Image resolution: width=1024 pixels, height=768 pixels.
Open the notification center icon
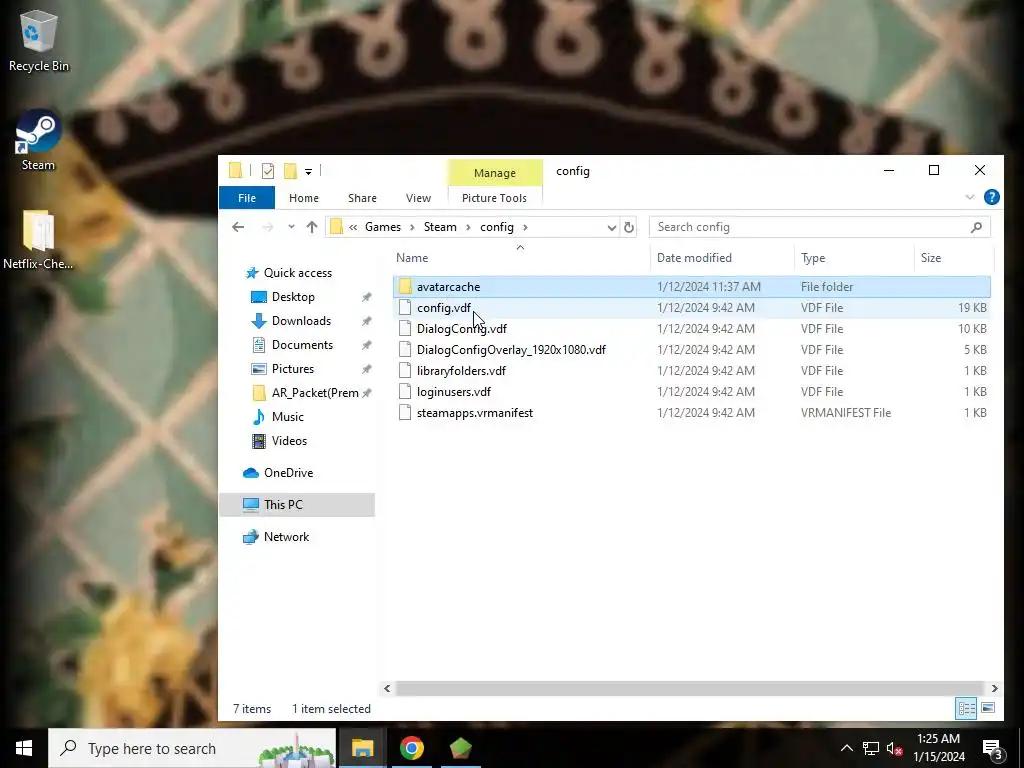coord(994,750)
